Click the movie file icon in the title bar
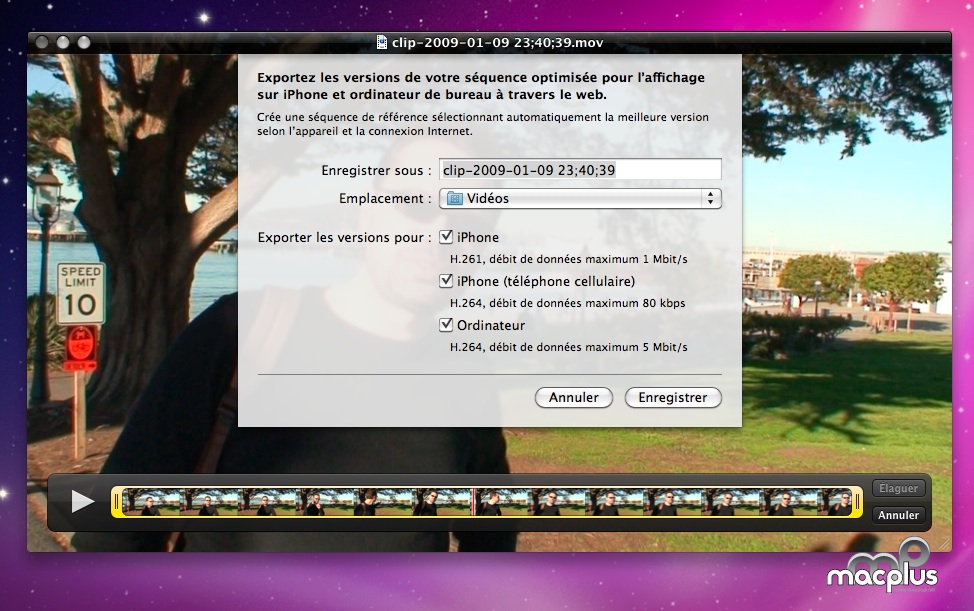 382,42
